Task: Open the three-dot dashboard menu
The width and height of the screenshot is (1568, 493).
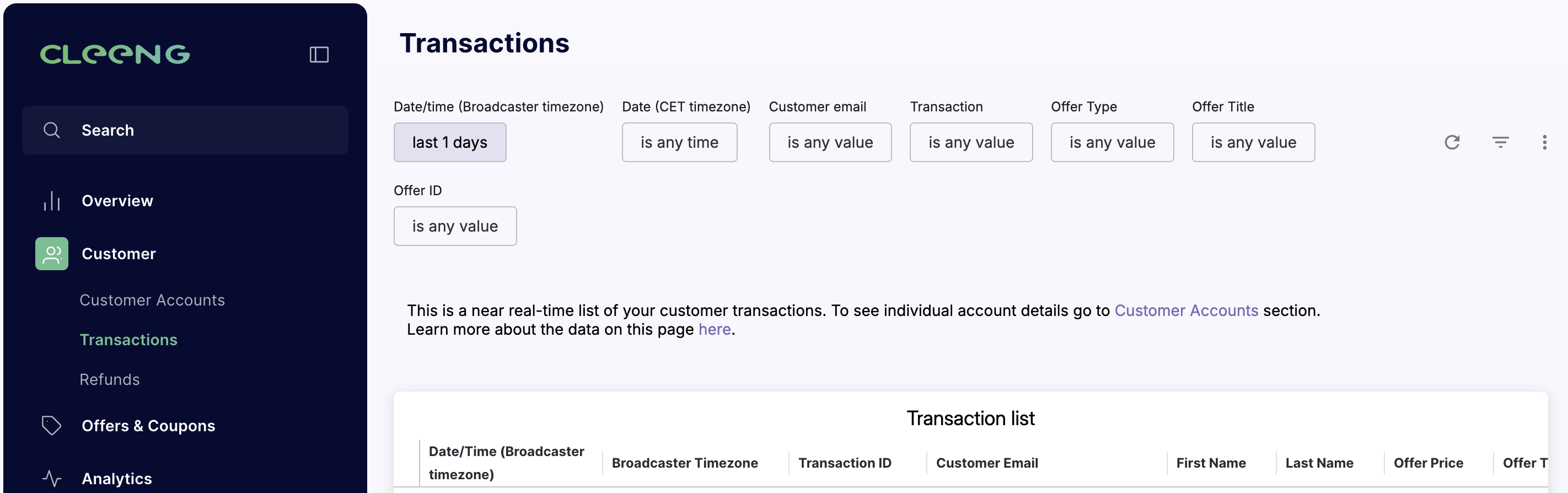Action: coord(1544,142)
